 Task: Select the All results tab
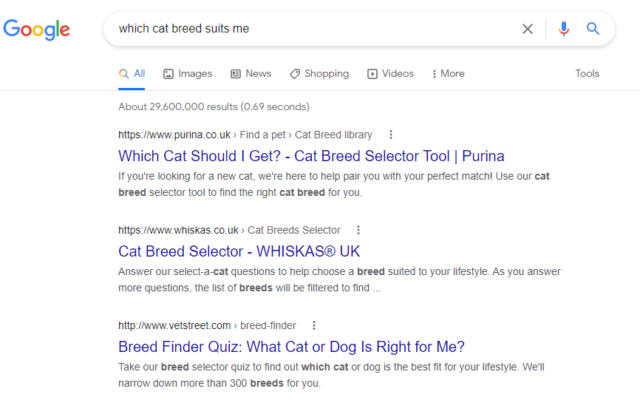tap(131, 74)
